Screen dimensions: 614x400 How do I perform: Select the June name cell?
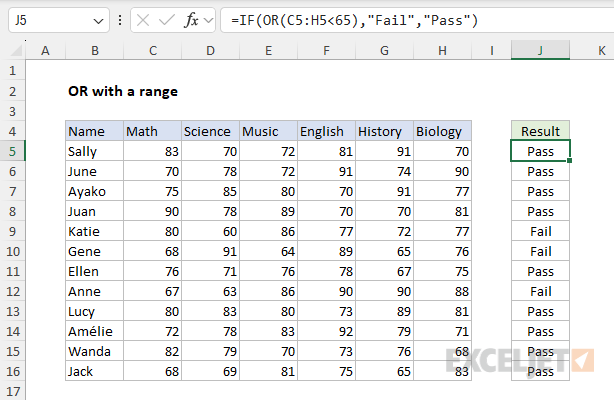tap(94, 171)
